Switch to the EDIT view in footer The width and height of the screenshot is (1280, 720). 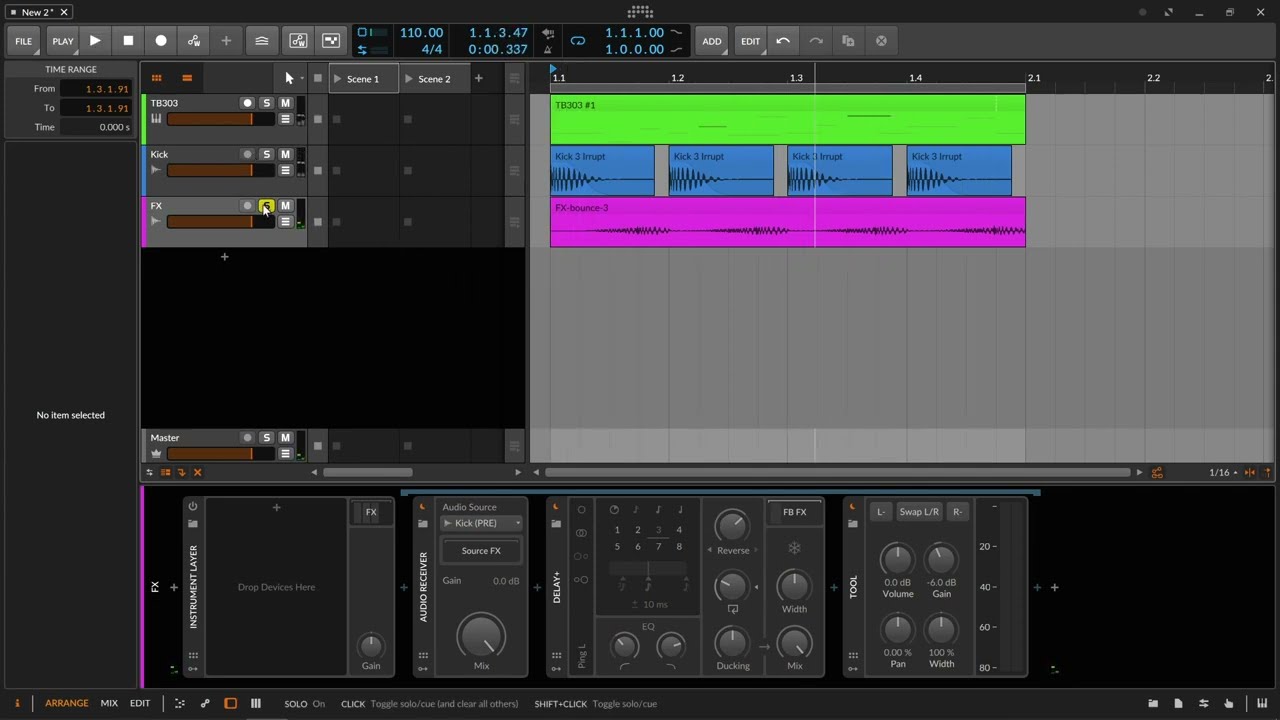140,703
